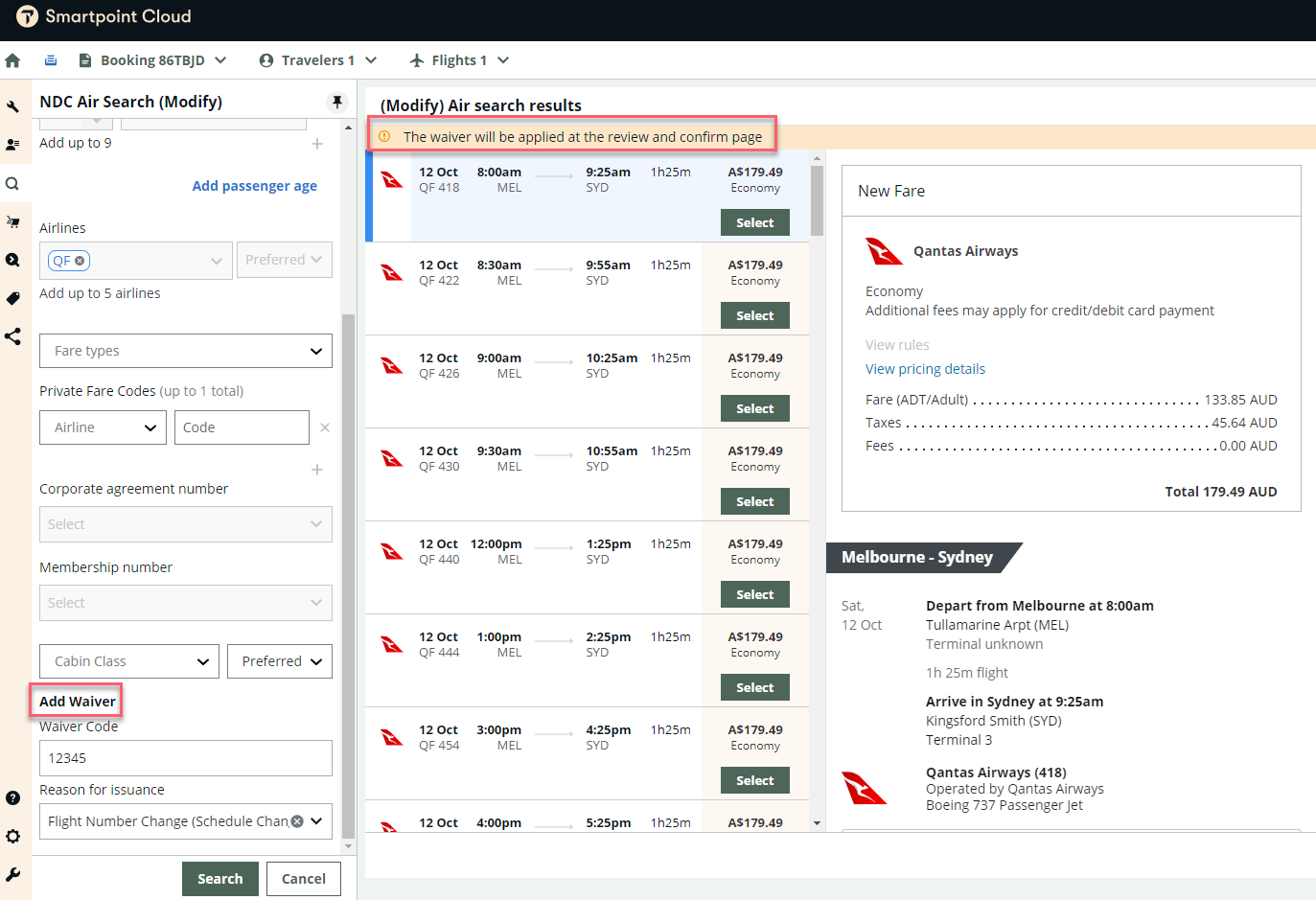Open the Cabin Class dropdown
The width and height of the screenshot is (1316, 900).
[129, 661]
